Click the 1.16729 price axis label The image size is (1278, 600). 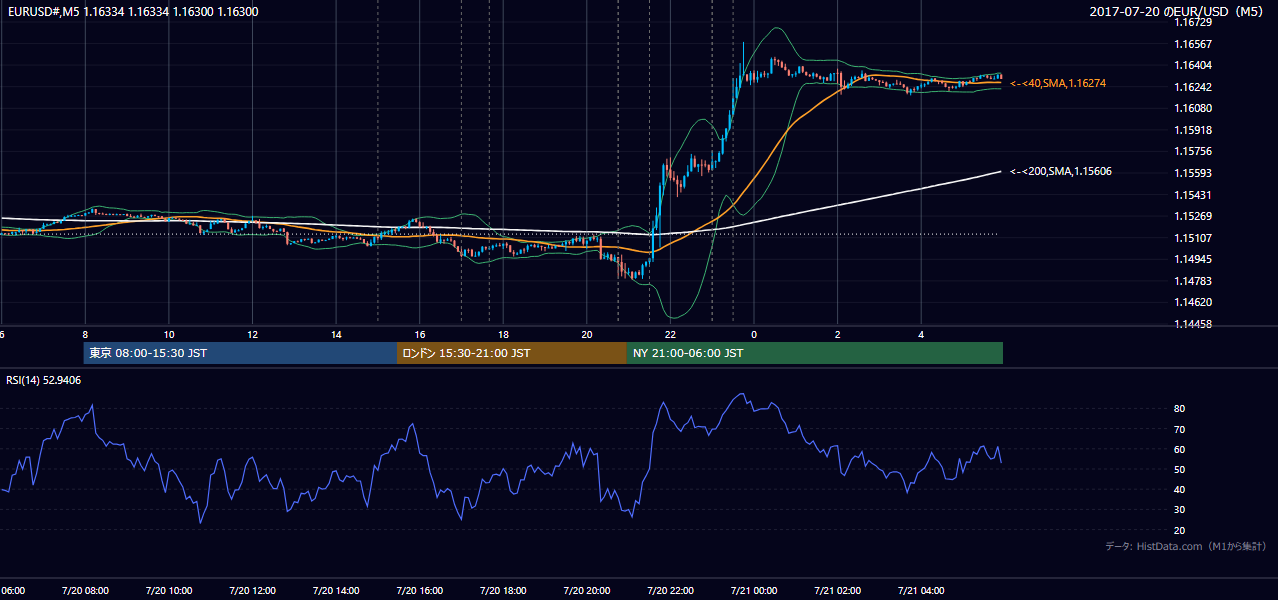(x=1195, y=22)
